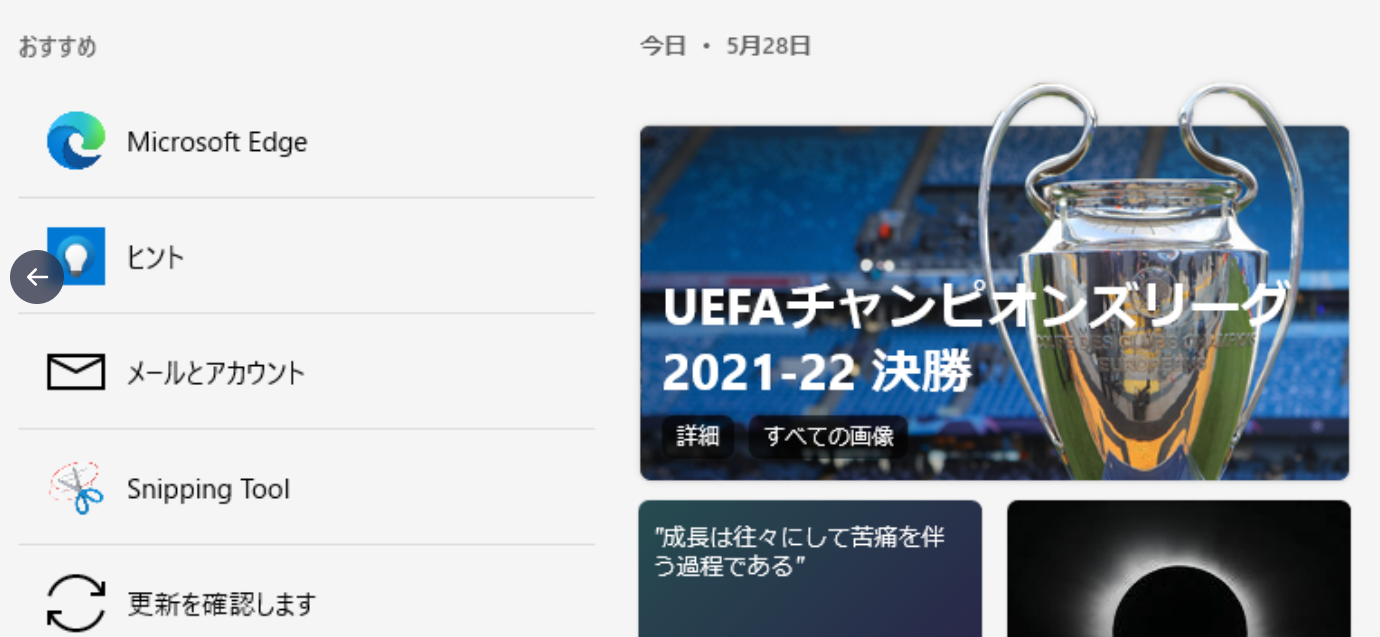Click the 詳細 button on the UEFA card

(x=698, y=437)
